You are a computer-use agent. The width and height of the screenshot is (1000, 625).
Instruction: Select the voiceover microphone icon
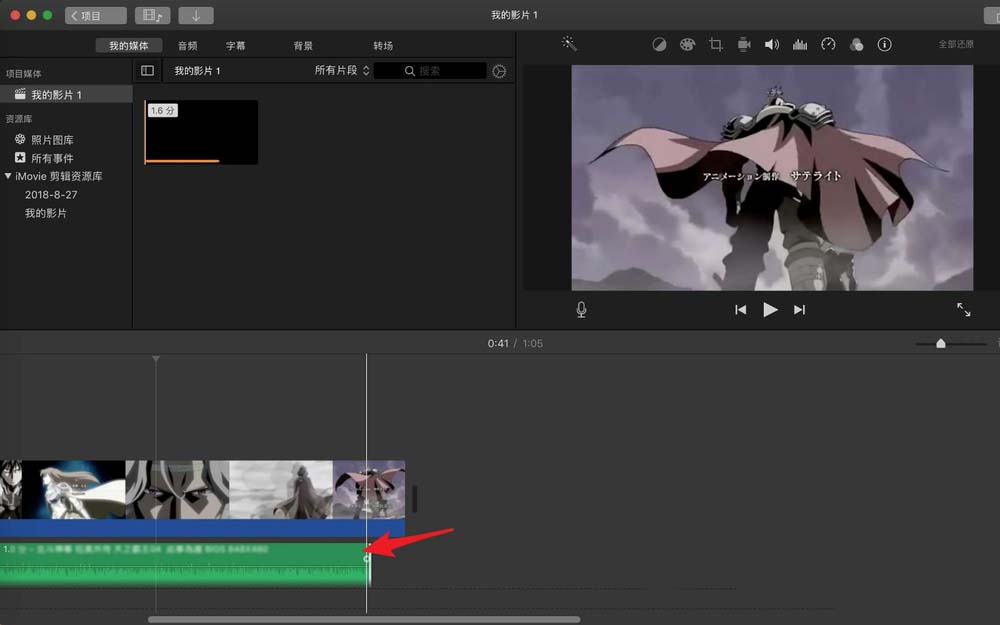(580, 309)
